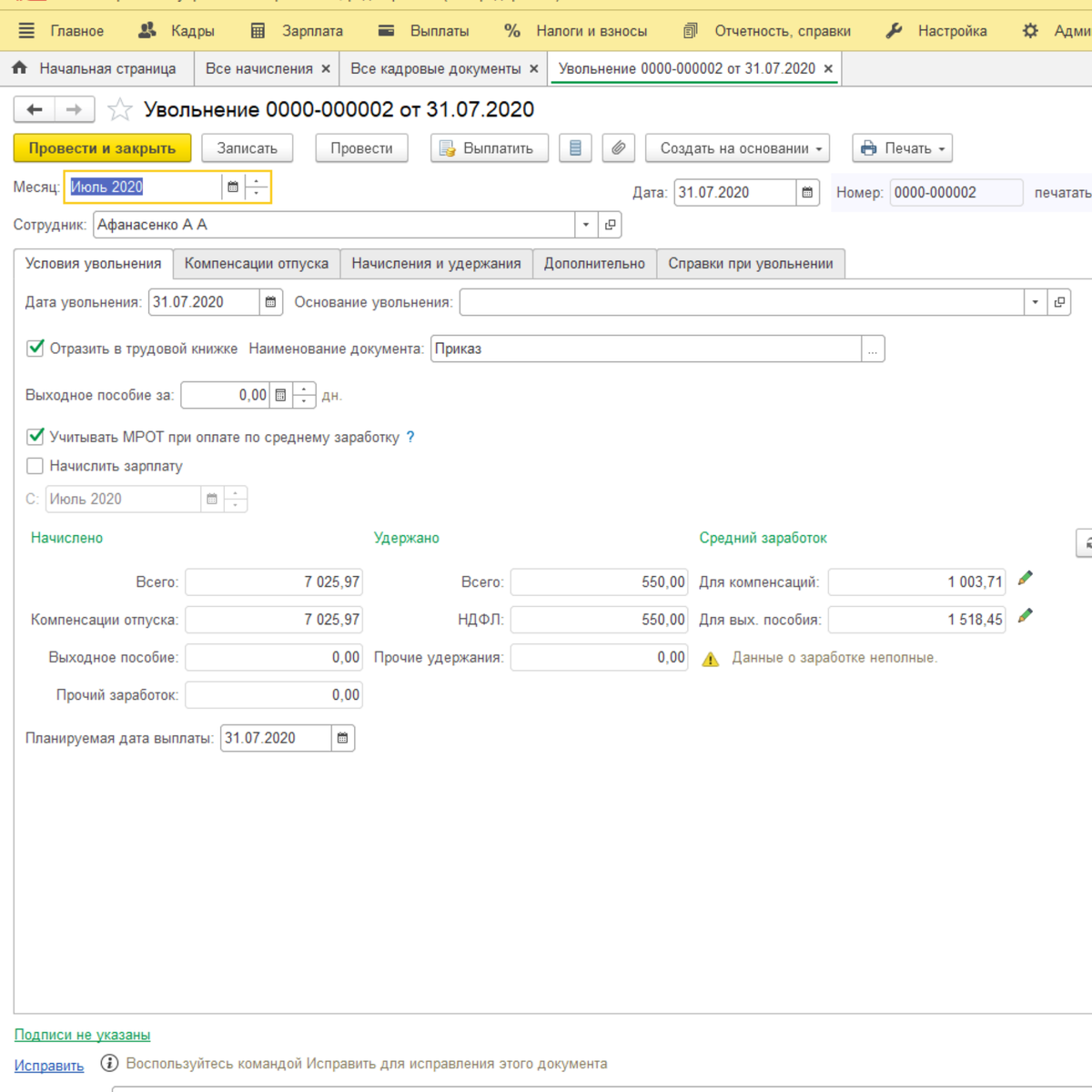Click Наименование документа field Приказ
This screenshot has height=1092, width=1092.
point(646,349)
